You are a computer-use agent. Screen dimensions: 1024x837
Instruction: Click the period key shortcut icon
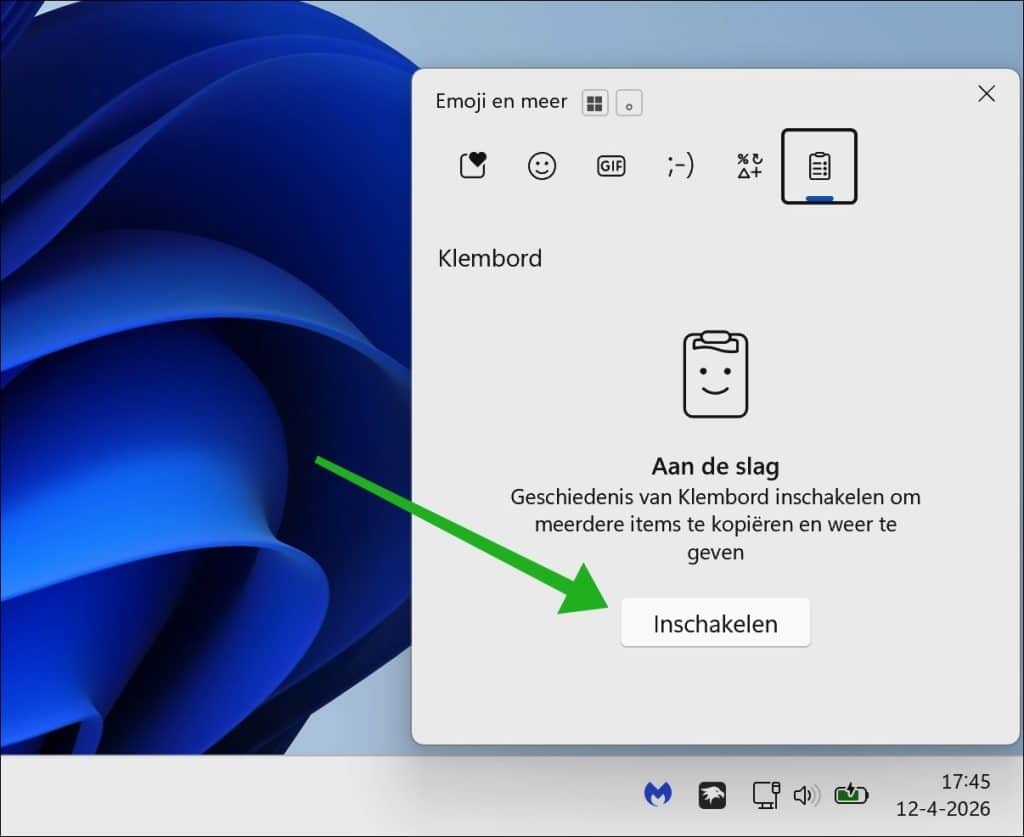click(x=629, y=103)
